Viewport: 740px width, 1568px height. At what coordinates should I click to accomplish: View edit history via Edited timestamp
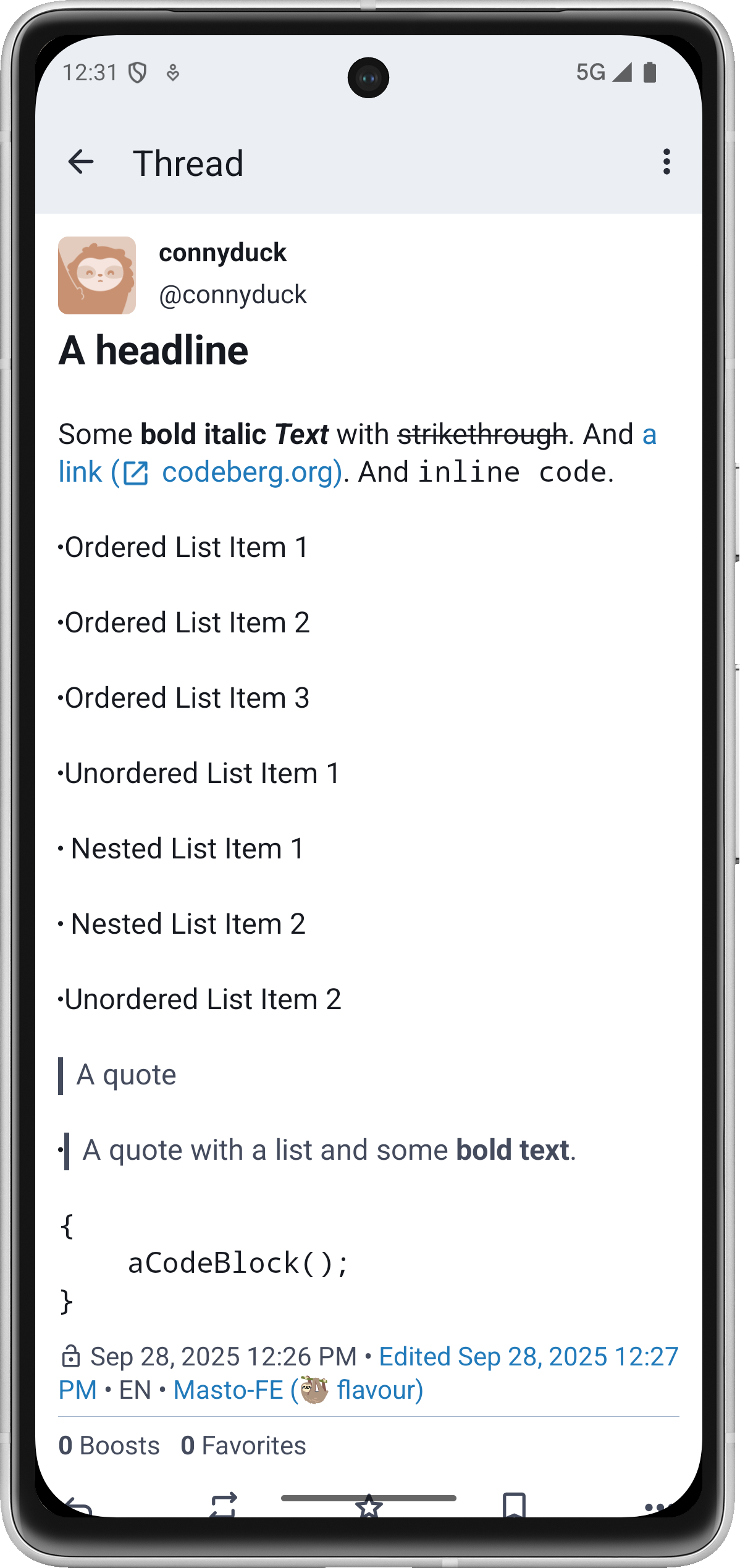(x=528, y=1357)
